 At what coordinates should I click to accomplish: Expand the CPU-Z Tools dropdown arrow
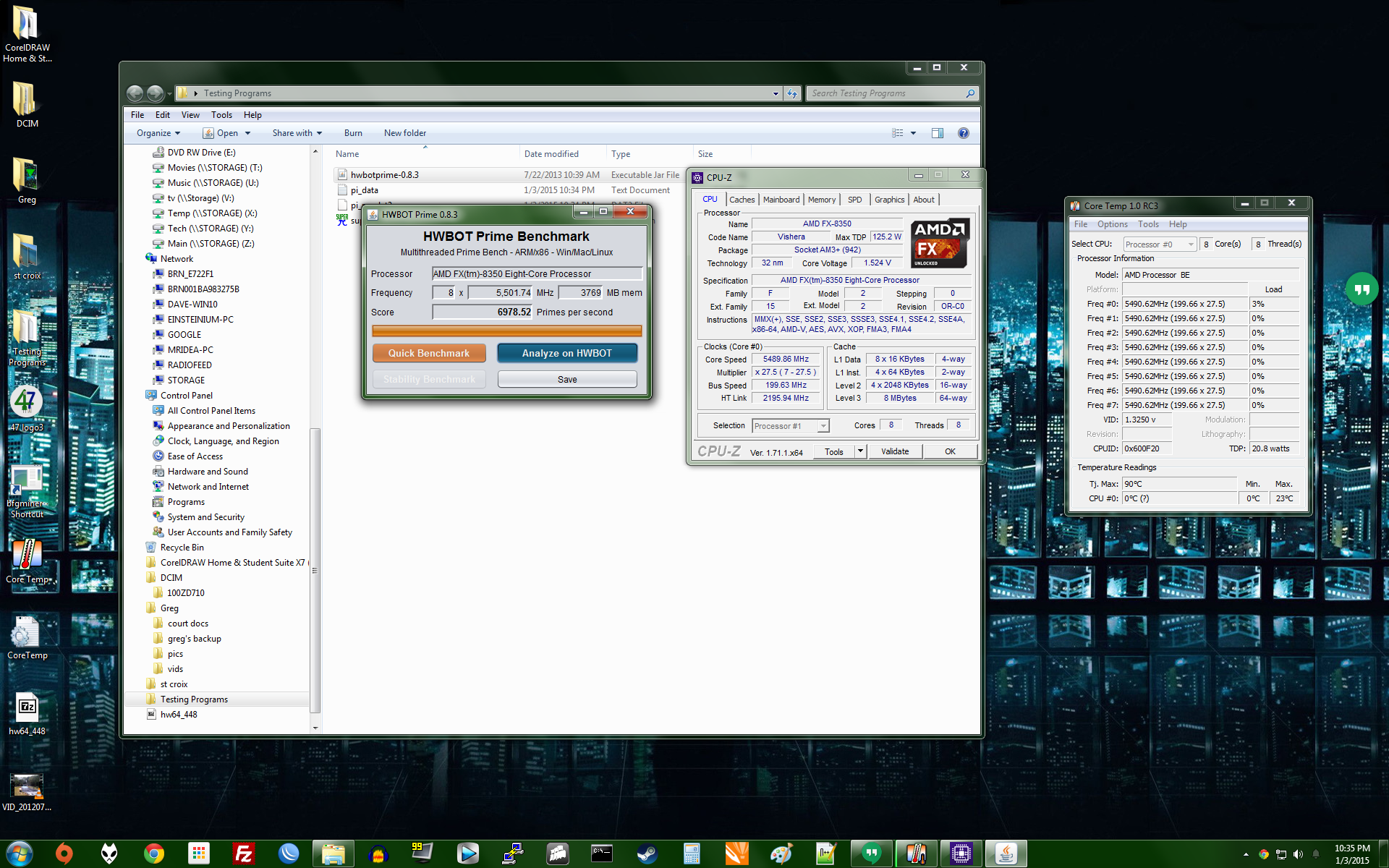(860, 451)
